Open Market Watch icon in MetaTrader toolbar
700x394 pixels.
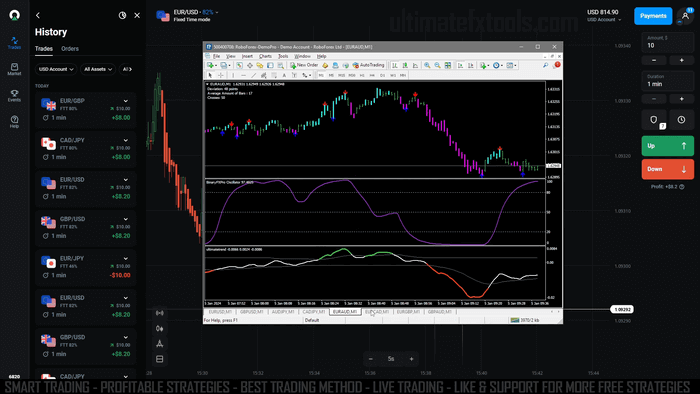[239, 65]
